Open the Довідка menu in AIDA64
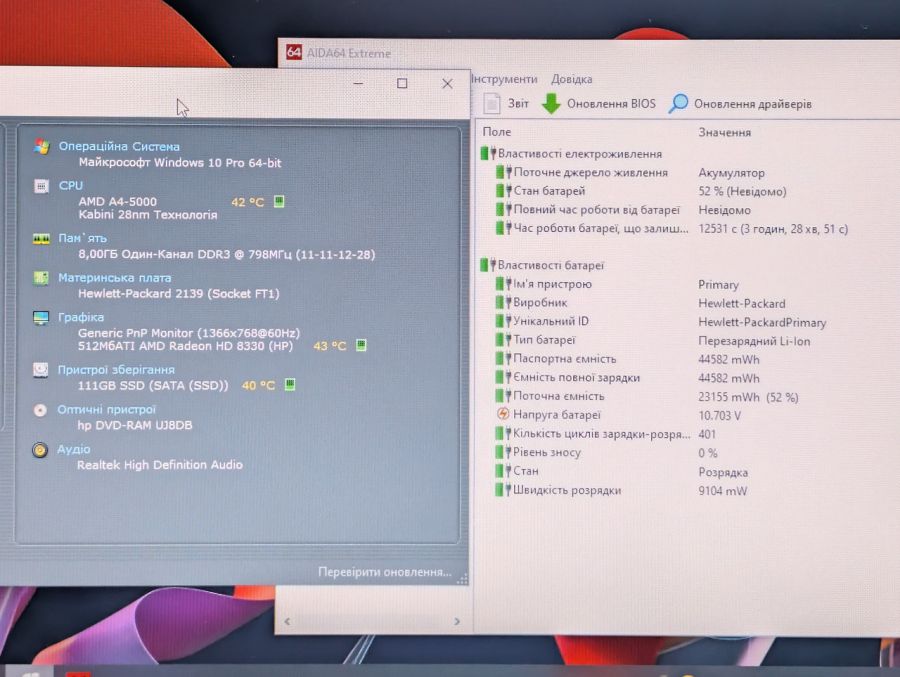 [572, 79]
